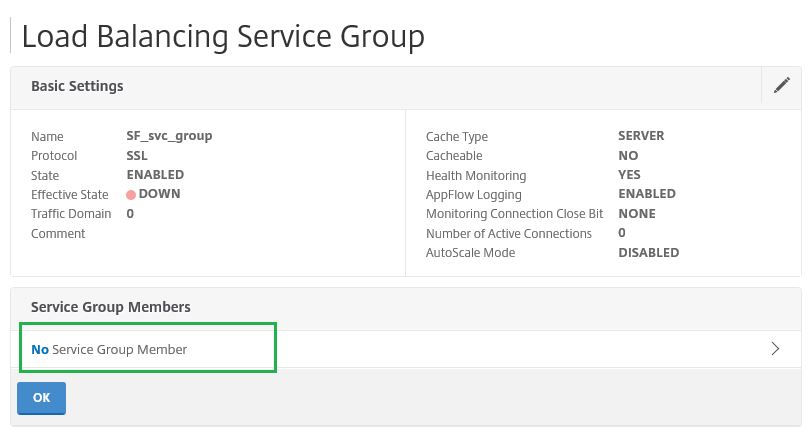Click the NONE Monitoring Connection Close Bit value

coord(637,214)
